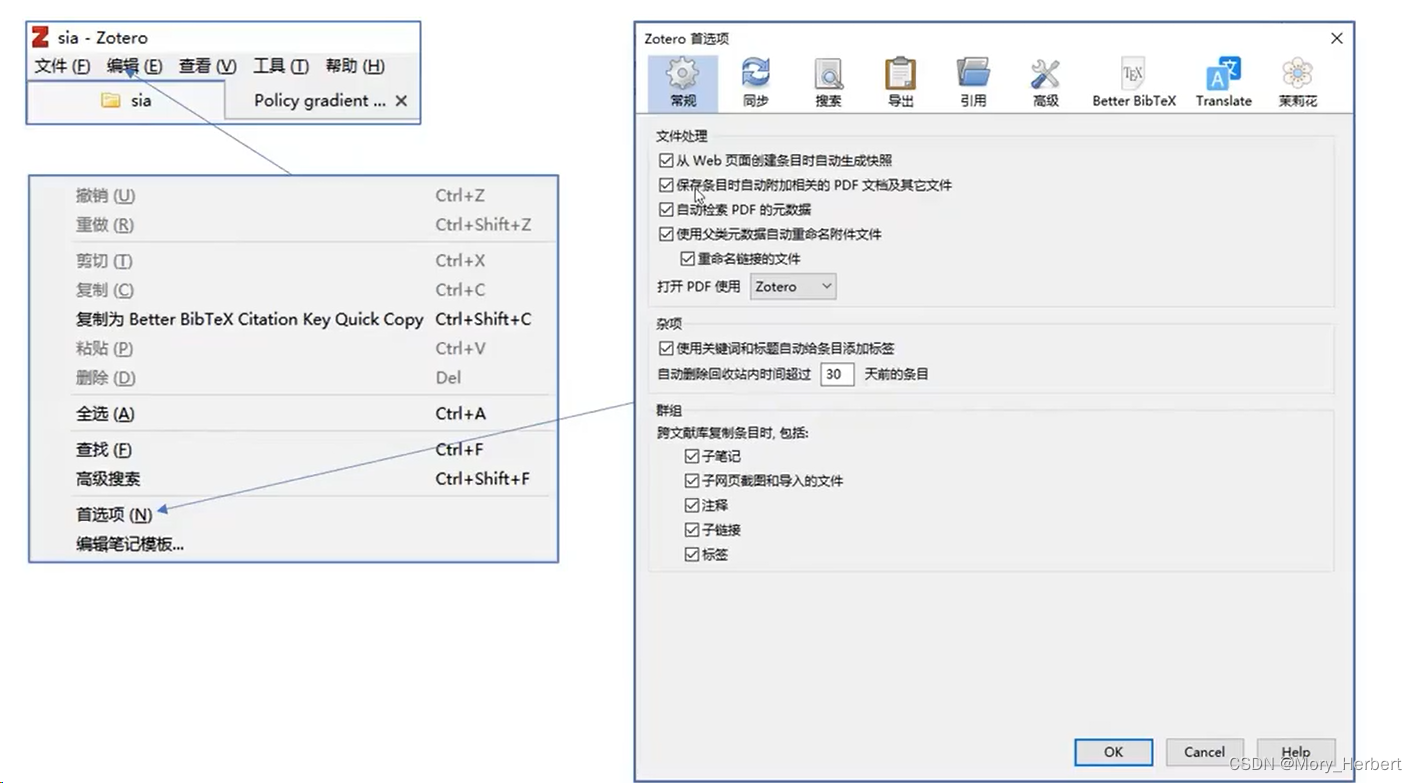
Task: Toggle 标签 checkbox in 群组 section
Action: coord(691,554)
